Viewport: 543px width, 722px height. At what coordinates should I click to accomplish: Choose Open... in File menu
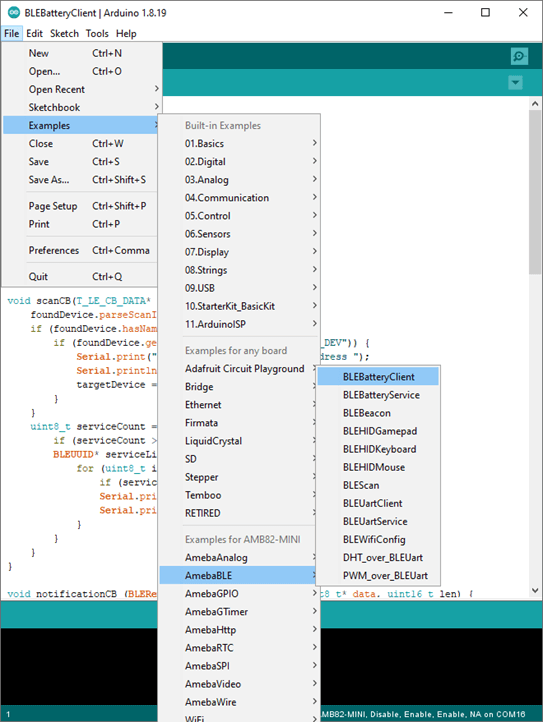[x=82, y=71]
